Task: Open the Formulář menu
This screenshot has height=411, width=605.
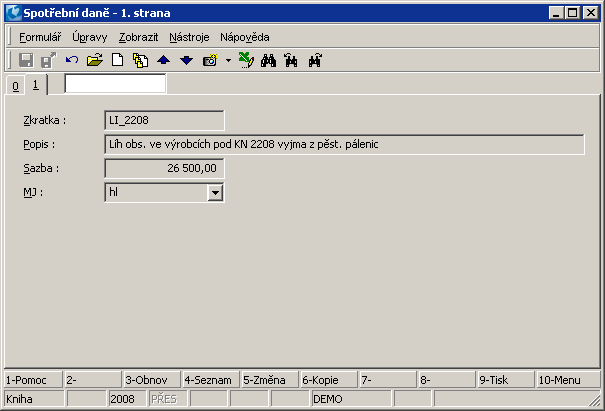Action: [40, 37]
